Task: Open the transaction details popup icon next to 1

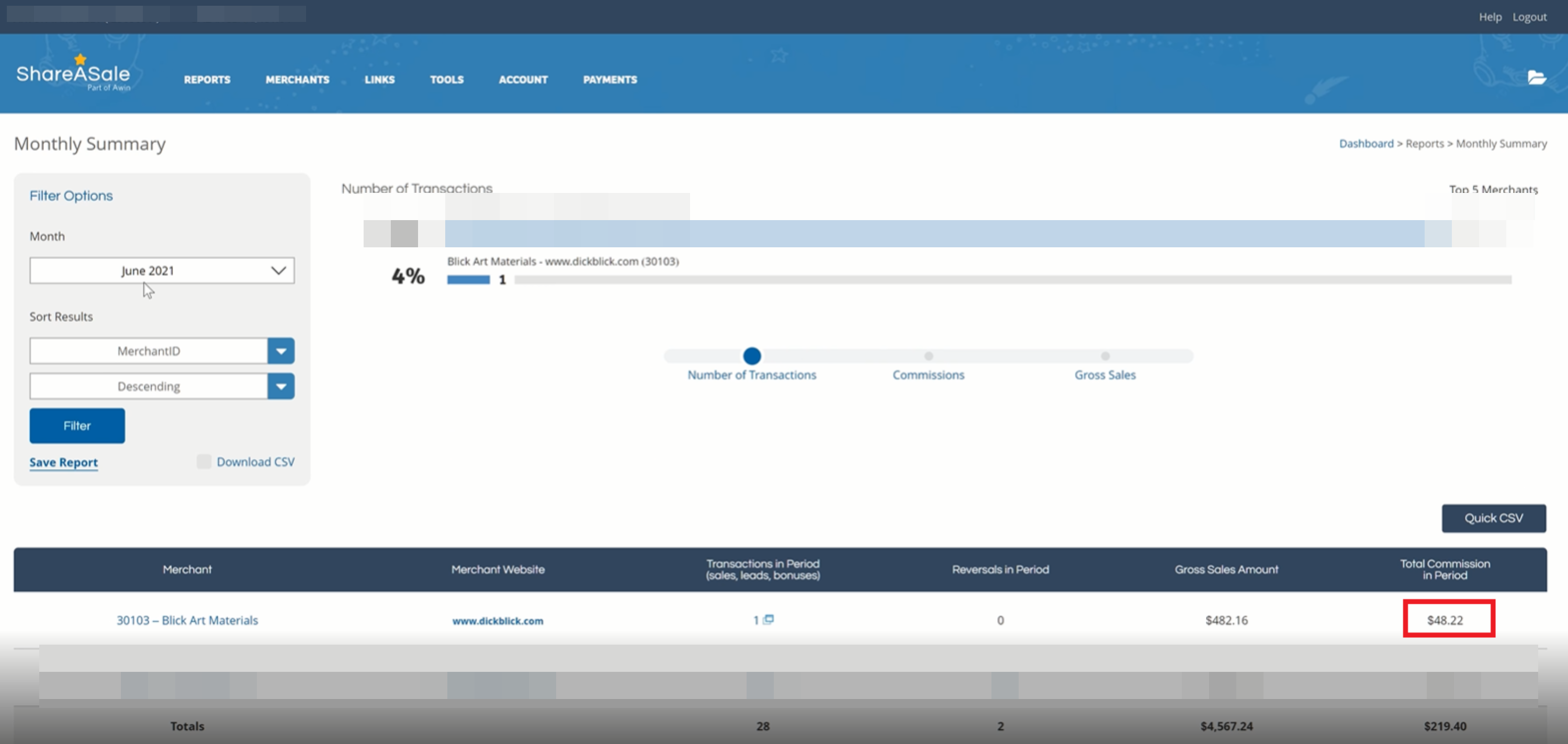Action: pos(769,619)
